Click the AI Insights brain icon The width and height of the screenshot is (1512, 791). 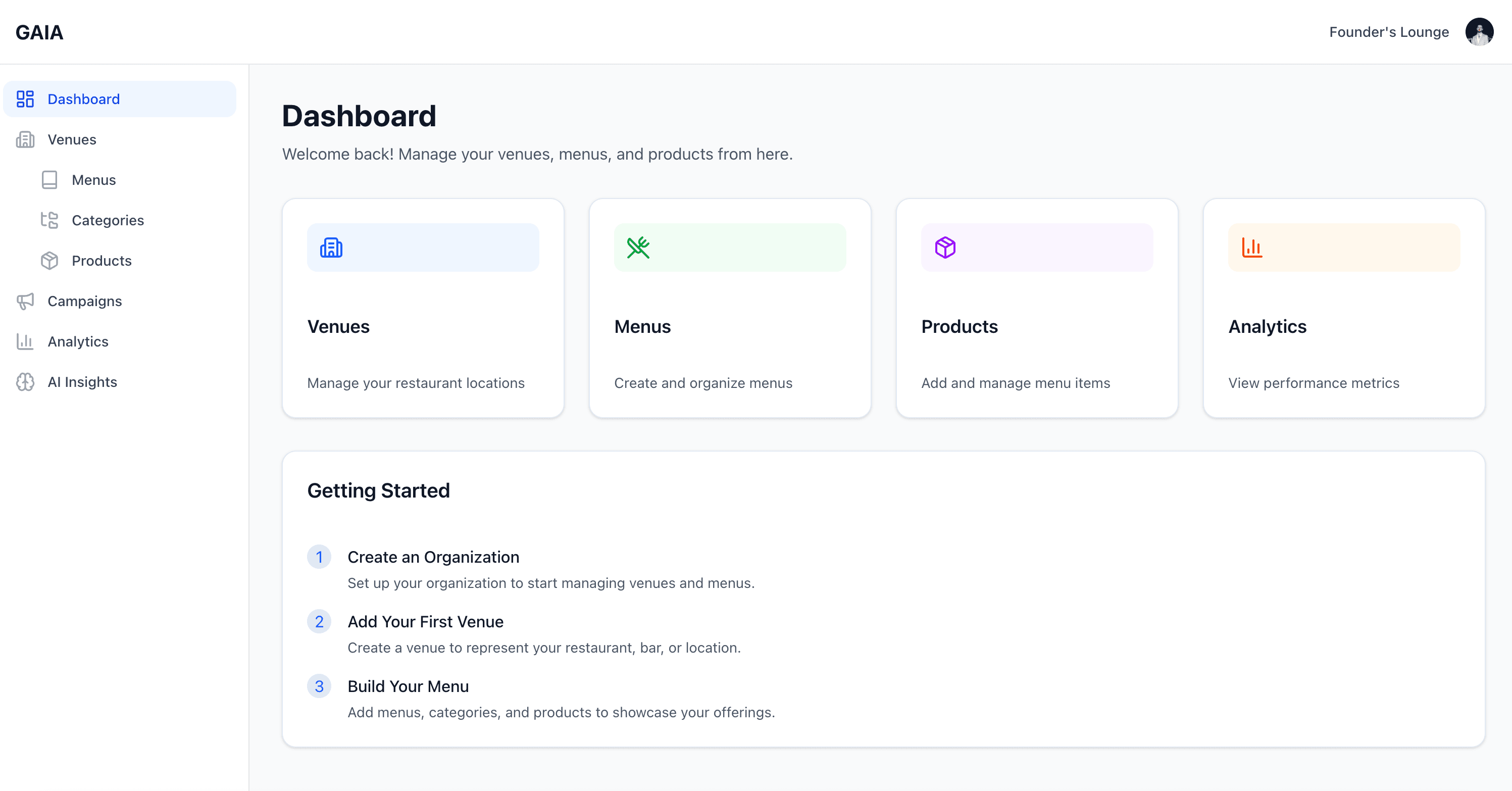tap(25, 382)
